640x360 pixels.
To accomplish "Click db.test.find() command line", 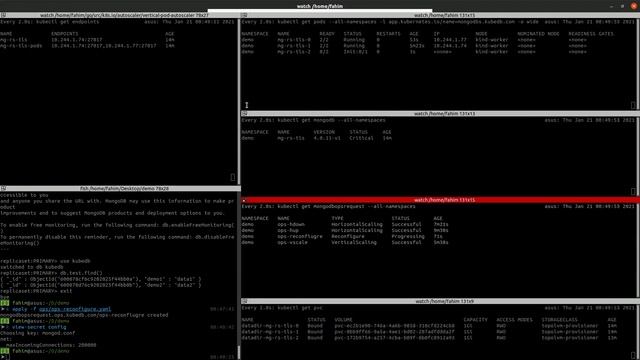I will click(51, 273).
